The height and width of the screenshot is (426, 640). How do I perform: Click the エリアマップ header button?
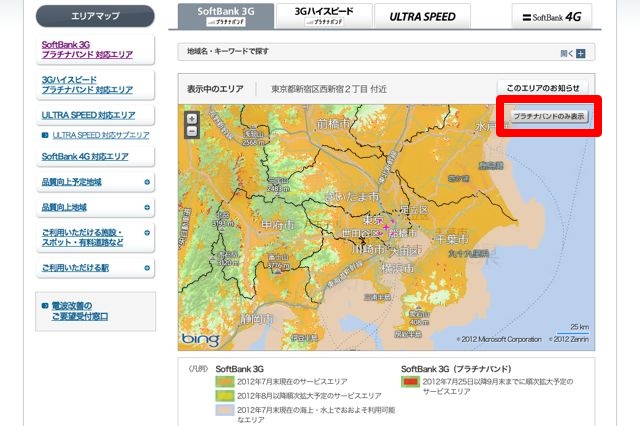(95, 16)
